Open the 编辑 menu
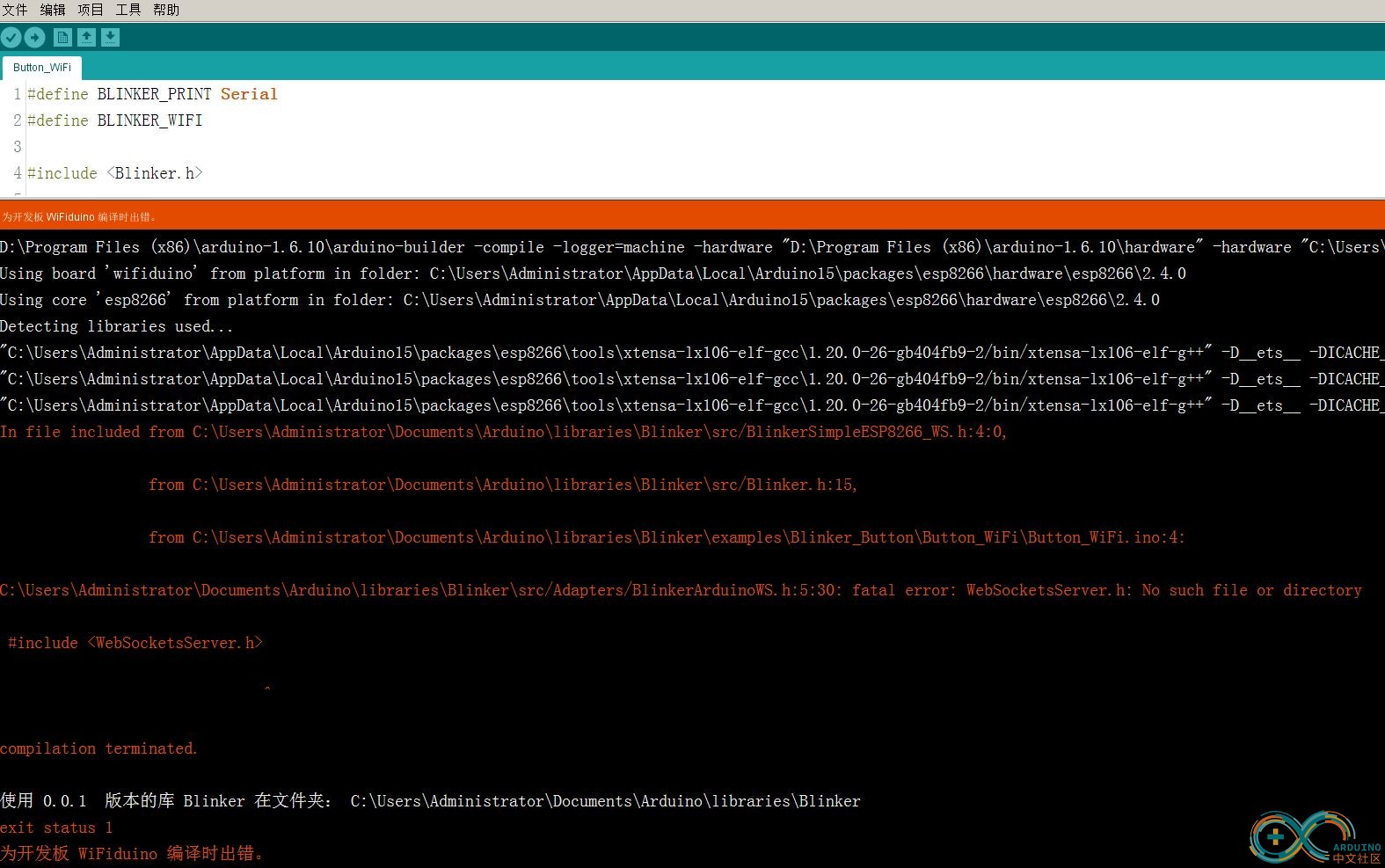Viewport: 1385px width, 868px height. [x=53, y=10]
